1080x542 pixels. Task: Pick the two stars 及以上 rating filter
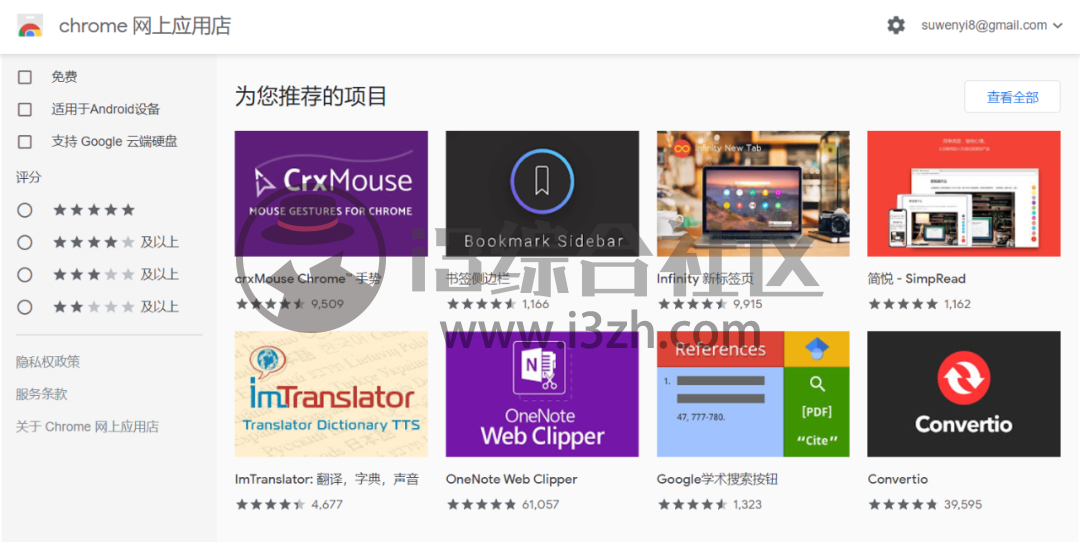[25, 307]
